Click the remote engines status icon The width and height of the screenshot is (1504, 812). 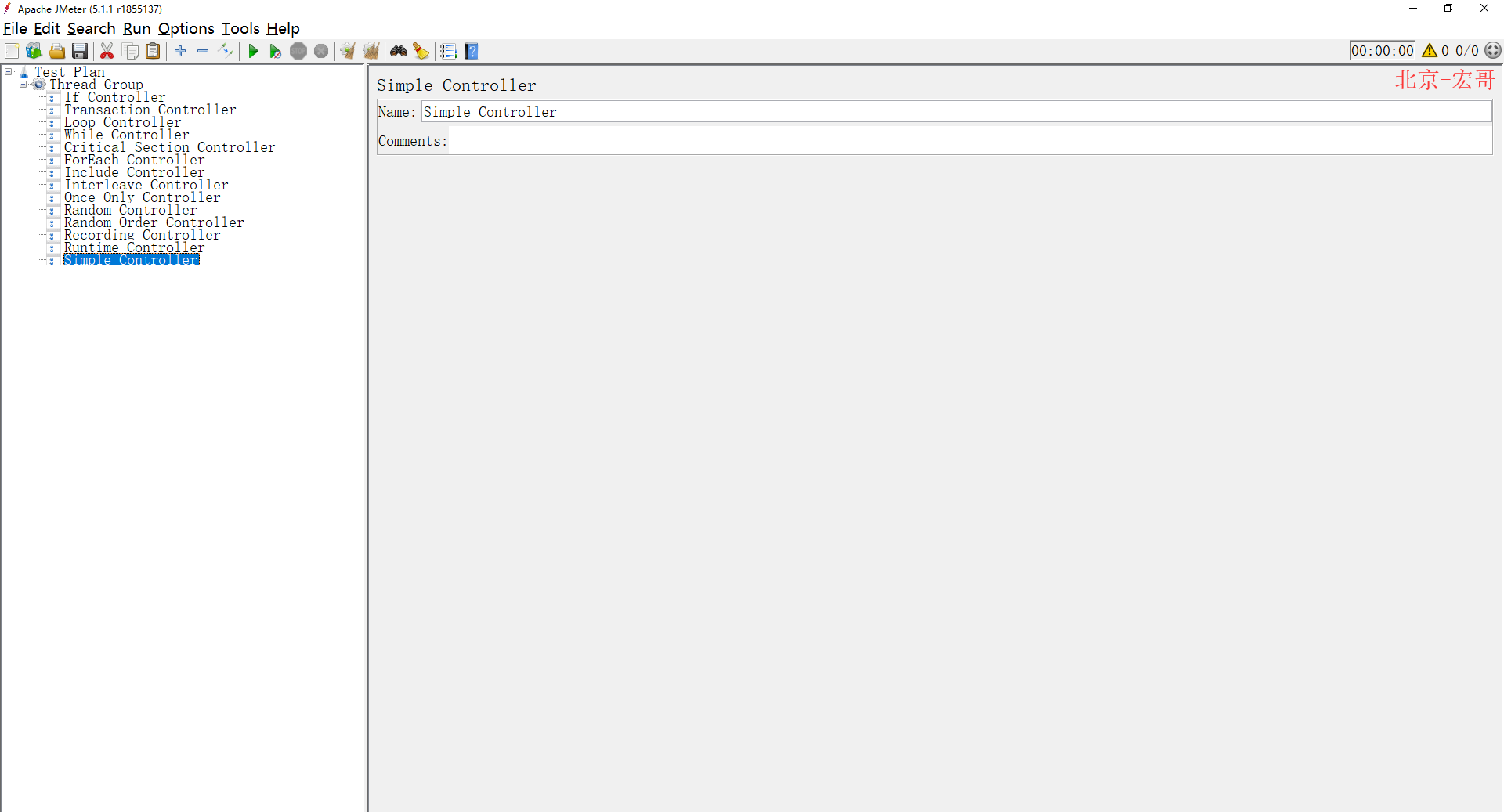[x=1493, y=51]
